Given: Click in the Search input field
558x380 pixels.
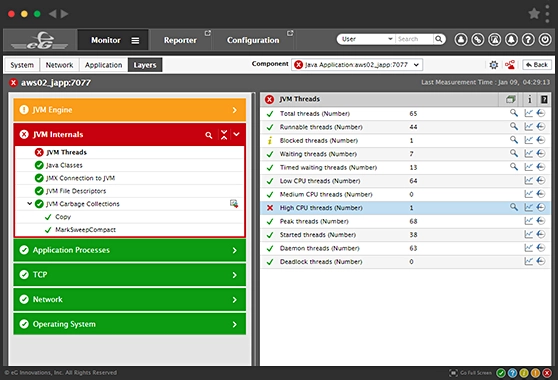Looking at the screenshot, I should (415, 39).
